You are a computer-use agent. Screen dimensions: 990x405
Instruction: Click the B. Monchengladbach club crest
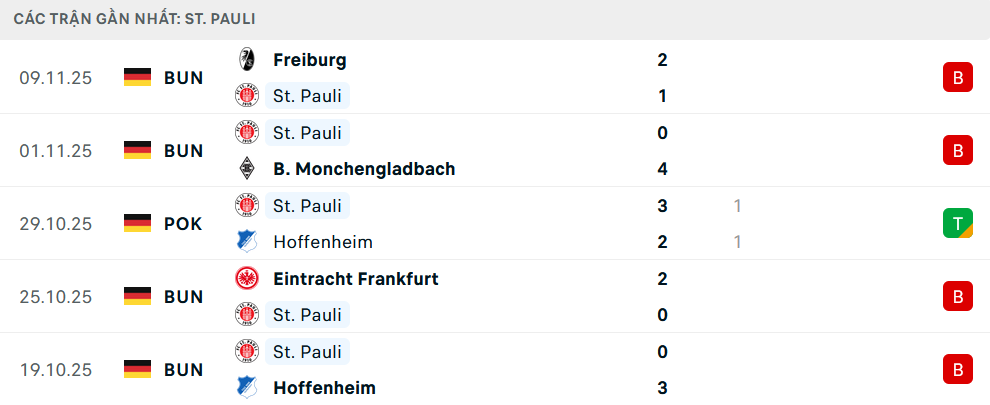click(x=246, y=169)
